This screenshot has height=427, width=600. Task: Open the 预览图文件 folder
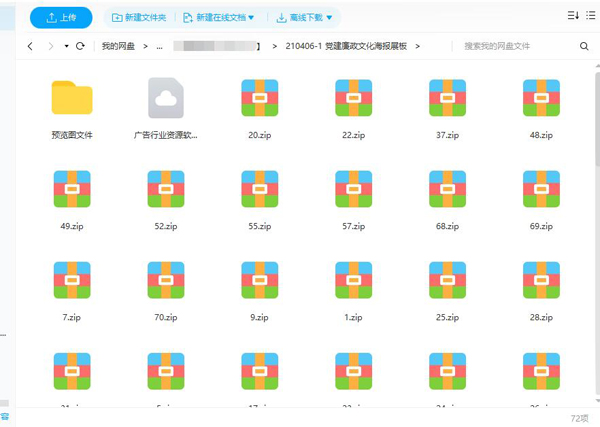(x=72, y=98)
